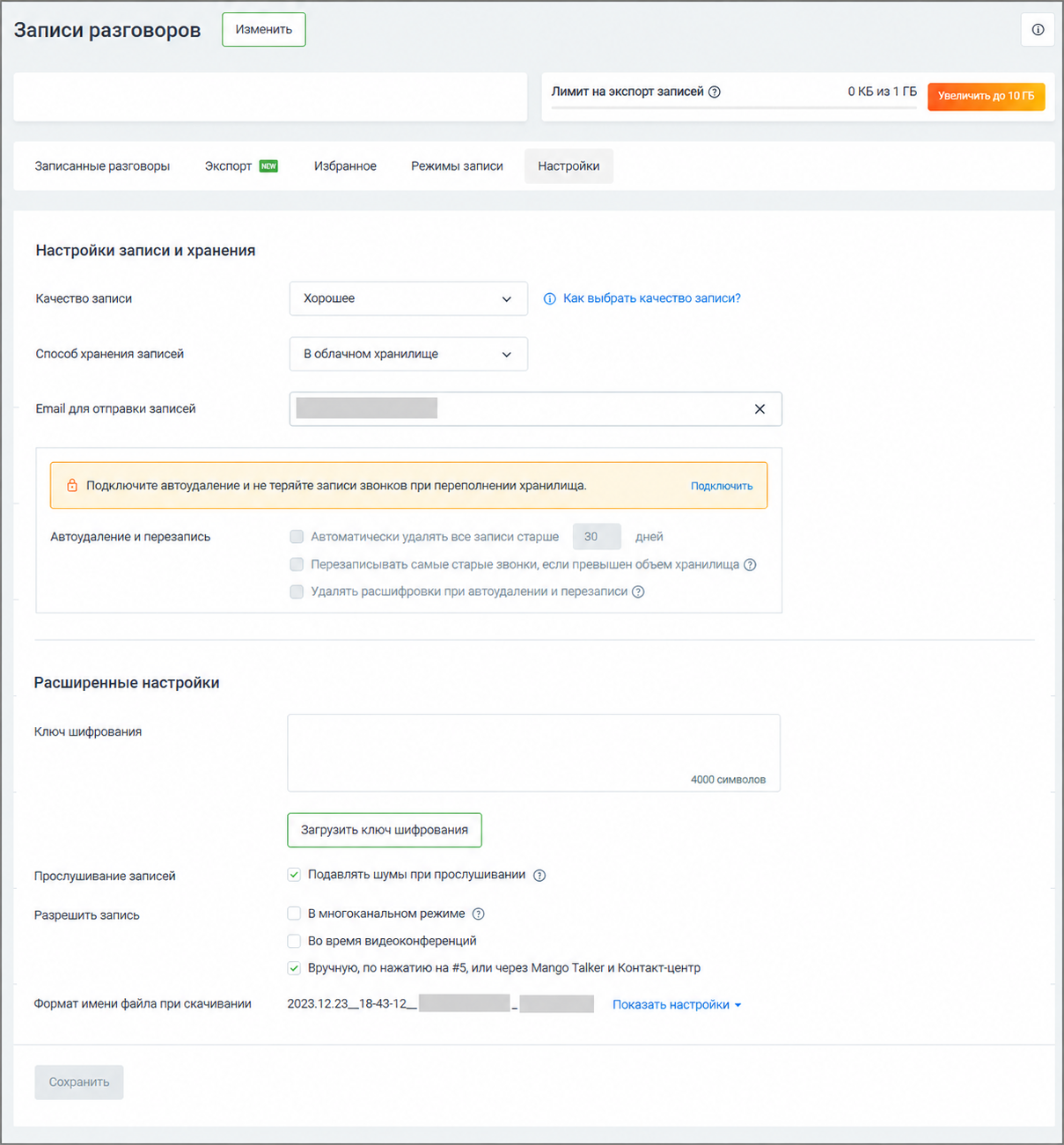
Task: Click the 0 КБ из 1 ГБ value
Action: tap(882, 92)
